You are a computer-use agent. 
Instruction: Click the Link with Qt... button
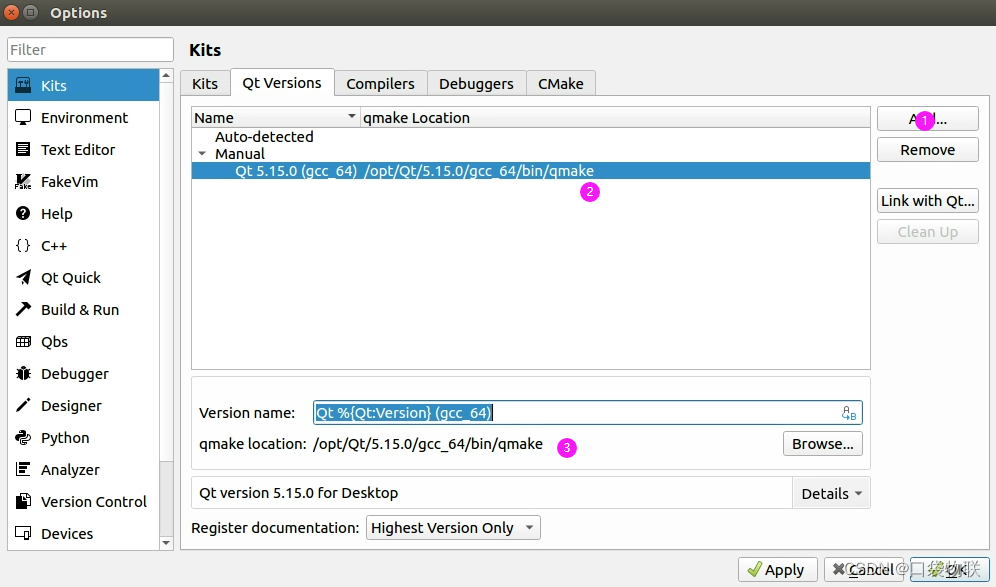pos(927,201)
